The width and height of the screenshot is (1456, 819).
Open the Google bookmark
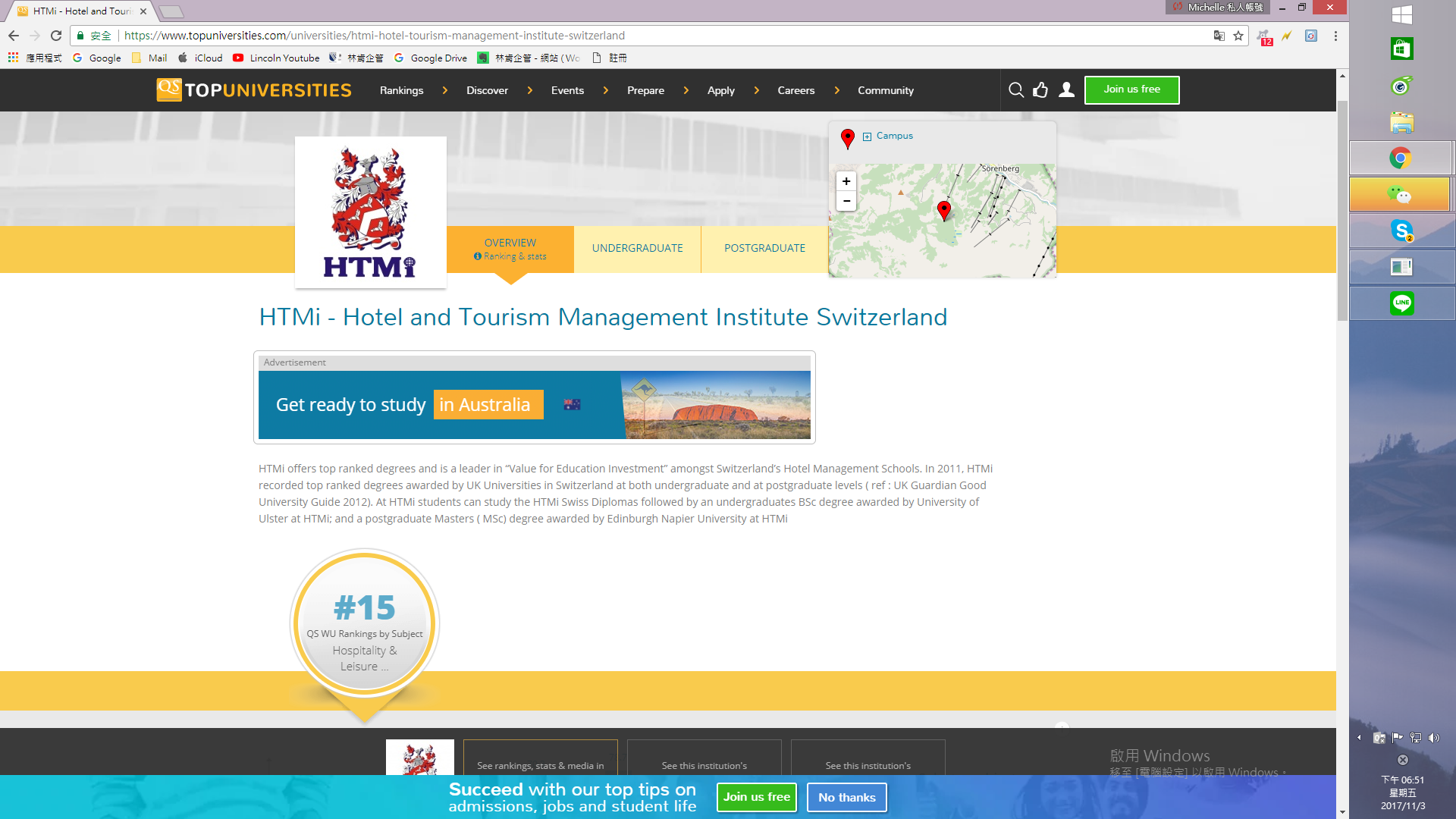tap(97, 58)
